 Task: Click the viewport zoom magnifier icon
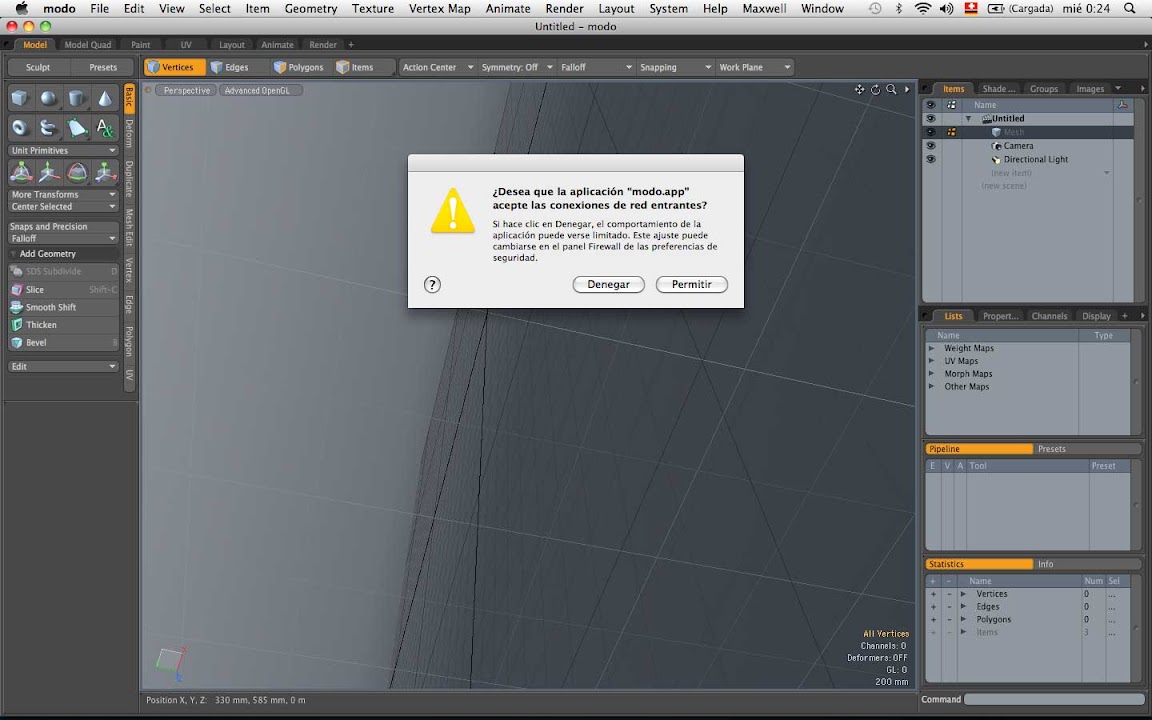coord(891,90)
